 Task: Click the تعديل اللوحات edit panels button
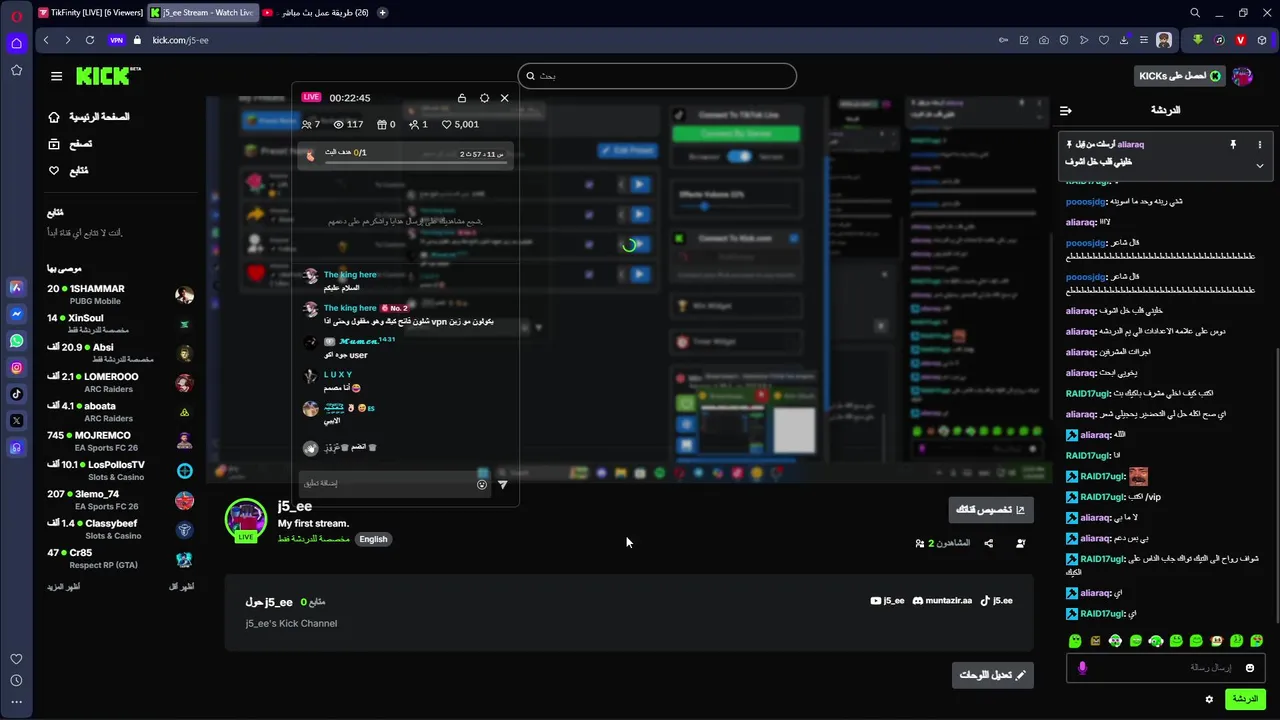point(993,675)
